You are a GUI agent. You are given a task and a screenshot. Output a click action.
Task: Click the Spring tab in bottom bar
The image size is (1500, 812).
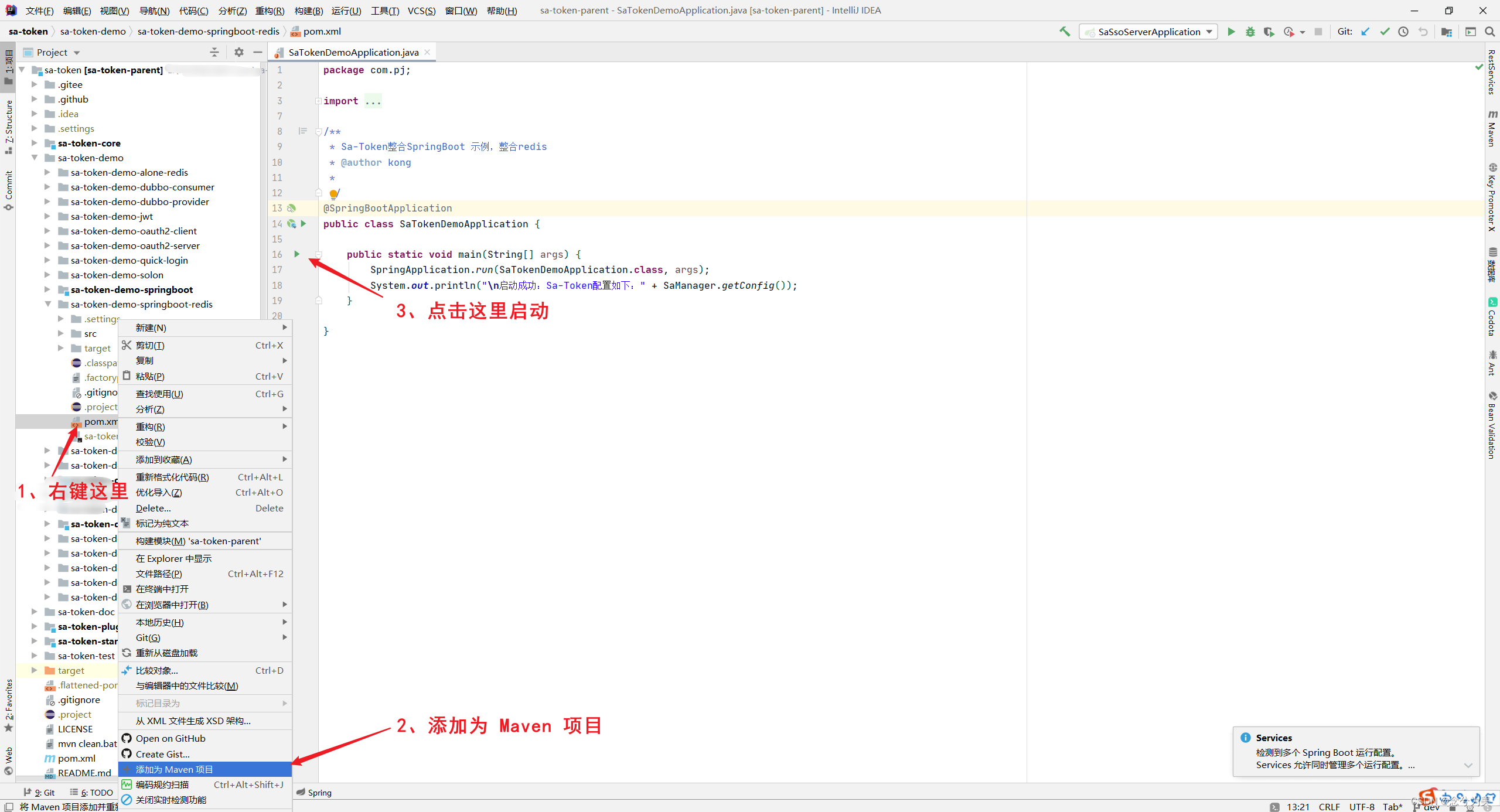pyautogui.click(x=315, y=792)
